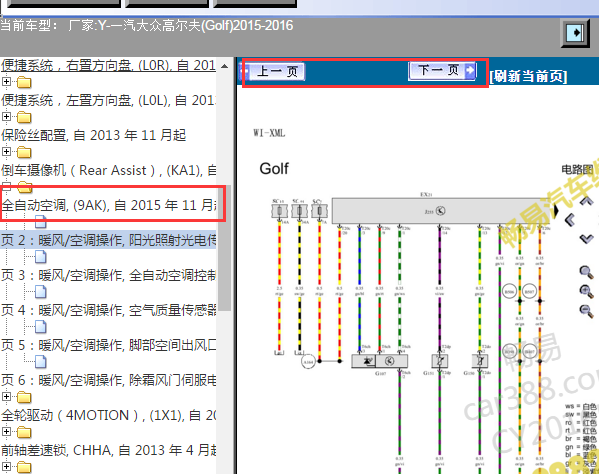
Task: Go to next page with 下一页 button
Action: pyautogui.click(x=442, y=71)
